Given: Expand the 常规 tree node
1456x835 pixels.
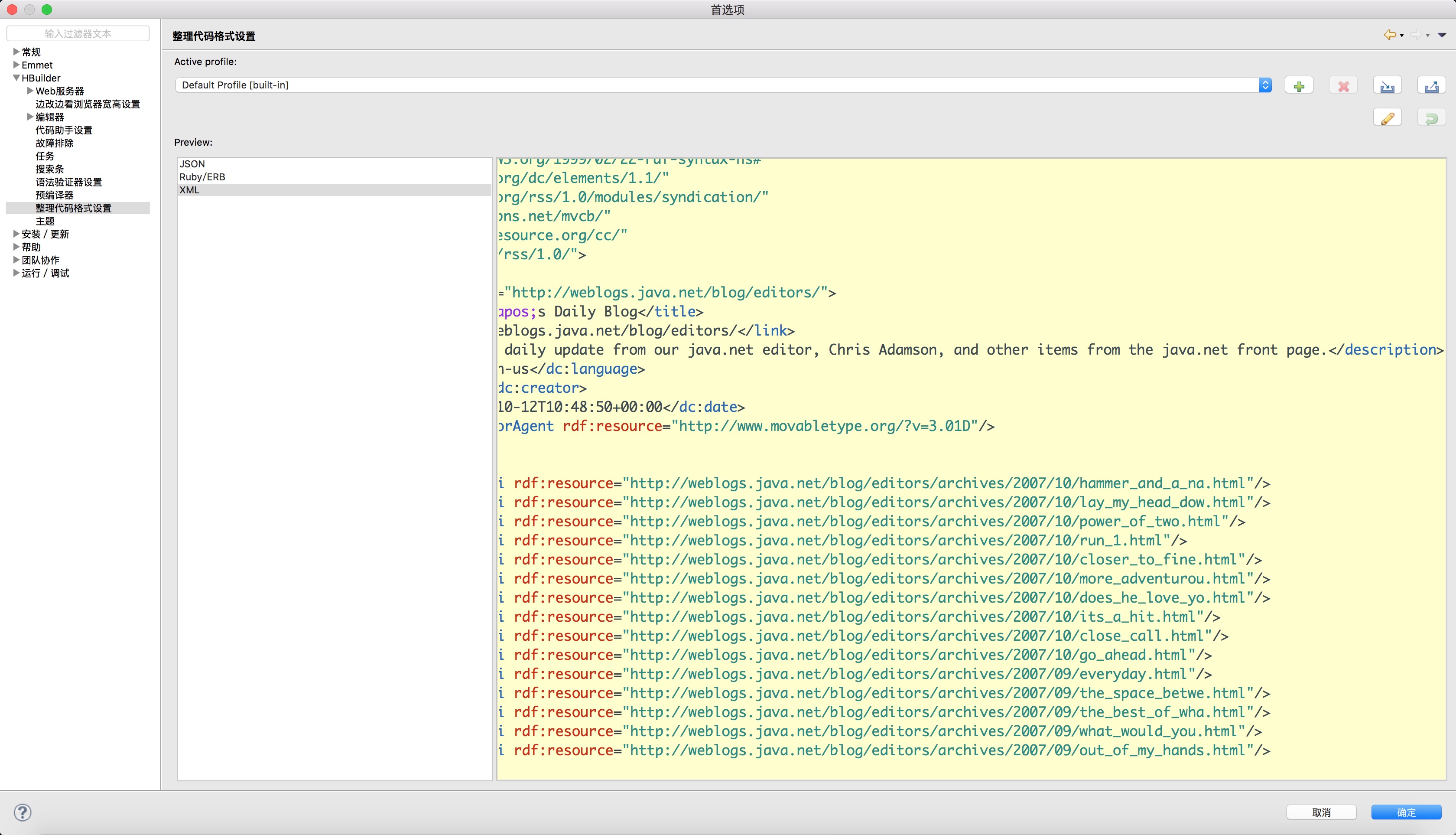Looking at the screenshot, I should [x=16, y=52].
